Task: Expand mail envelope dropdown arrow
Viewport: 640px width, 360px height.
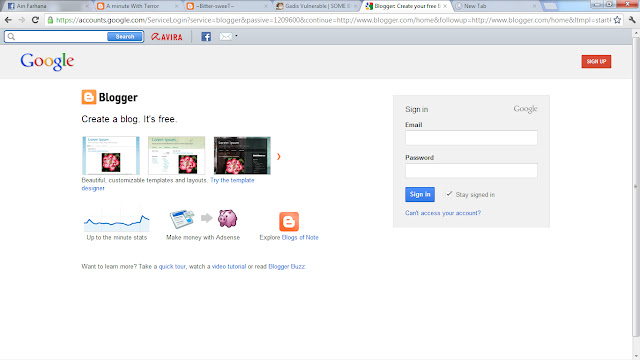Action: [x=236, y=36]
